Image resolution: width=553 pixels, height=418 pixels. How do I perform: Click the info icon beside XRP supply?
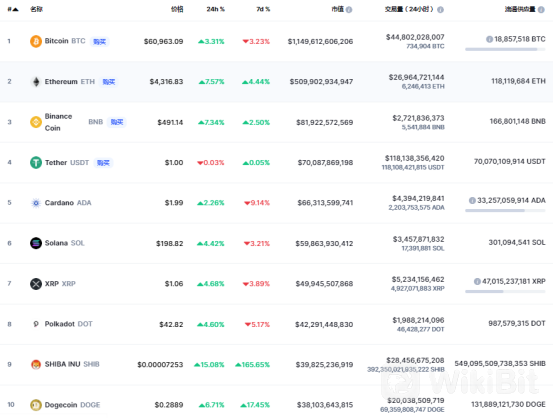(x=477, y=281)
